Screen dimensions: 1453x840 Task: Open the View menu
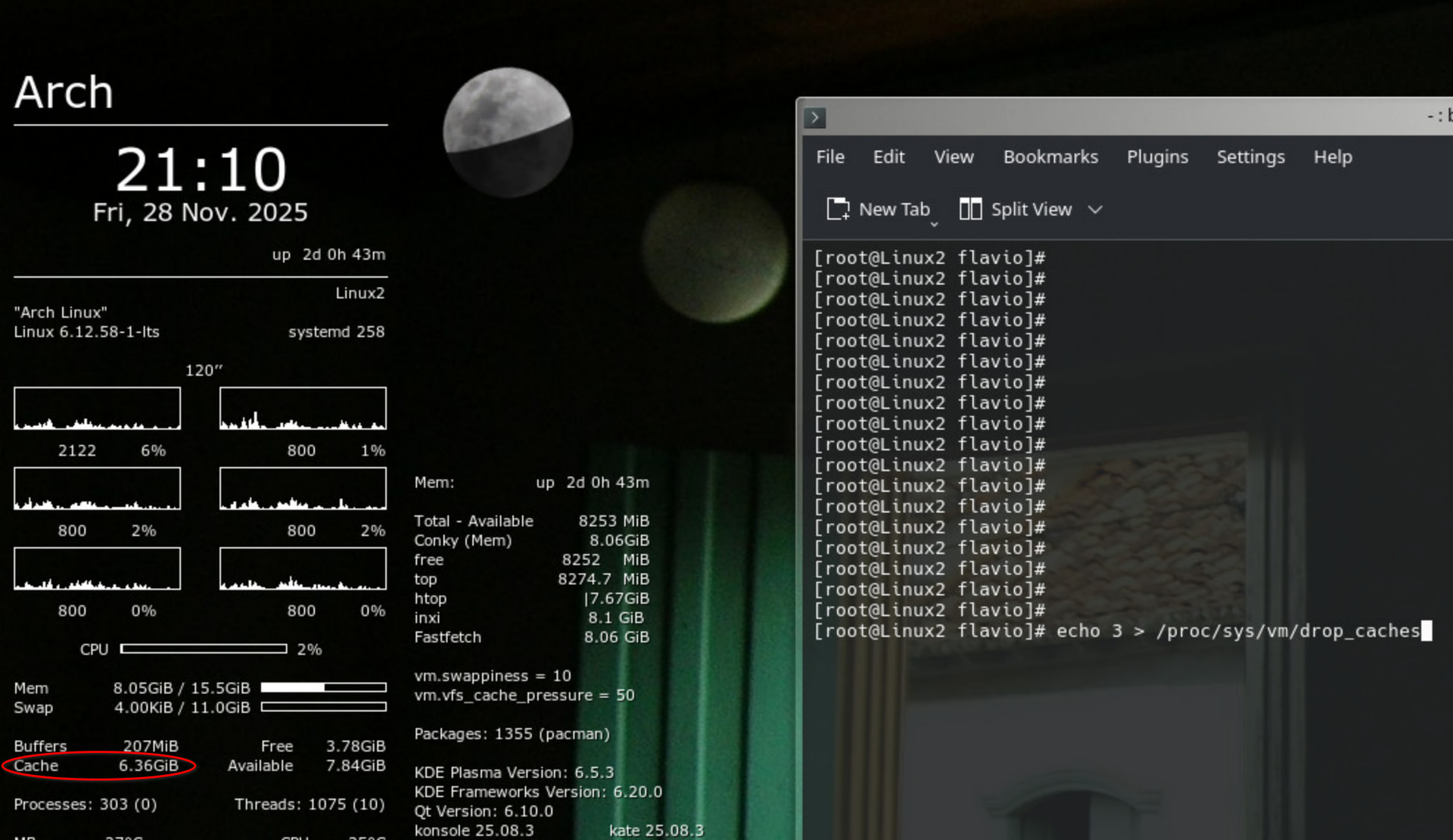point(954,157)
